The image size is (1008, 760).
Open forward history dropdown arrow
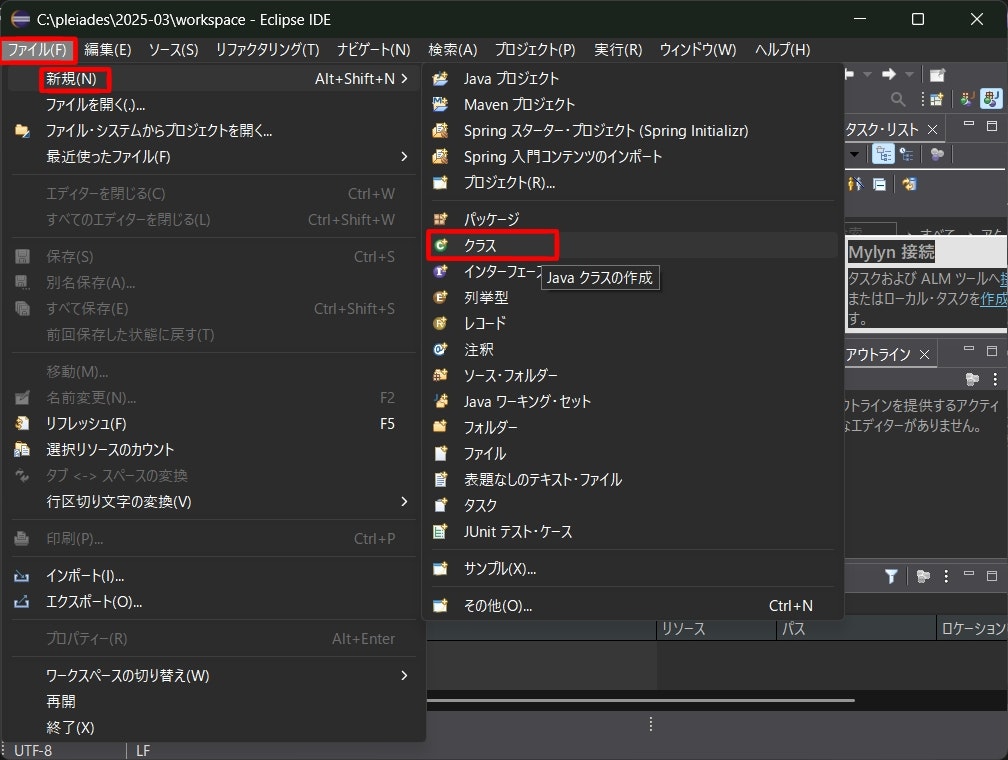pyautogui.click(x=909, y=75)
